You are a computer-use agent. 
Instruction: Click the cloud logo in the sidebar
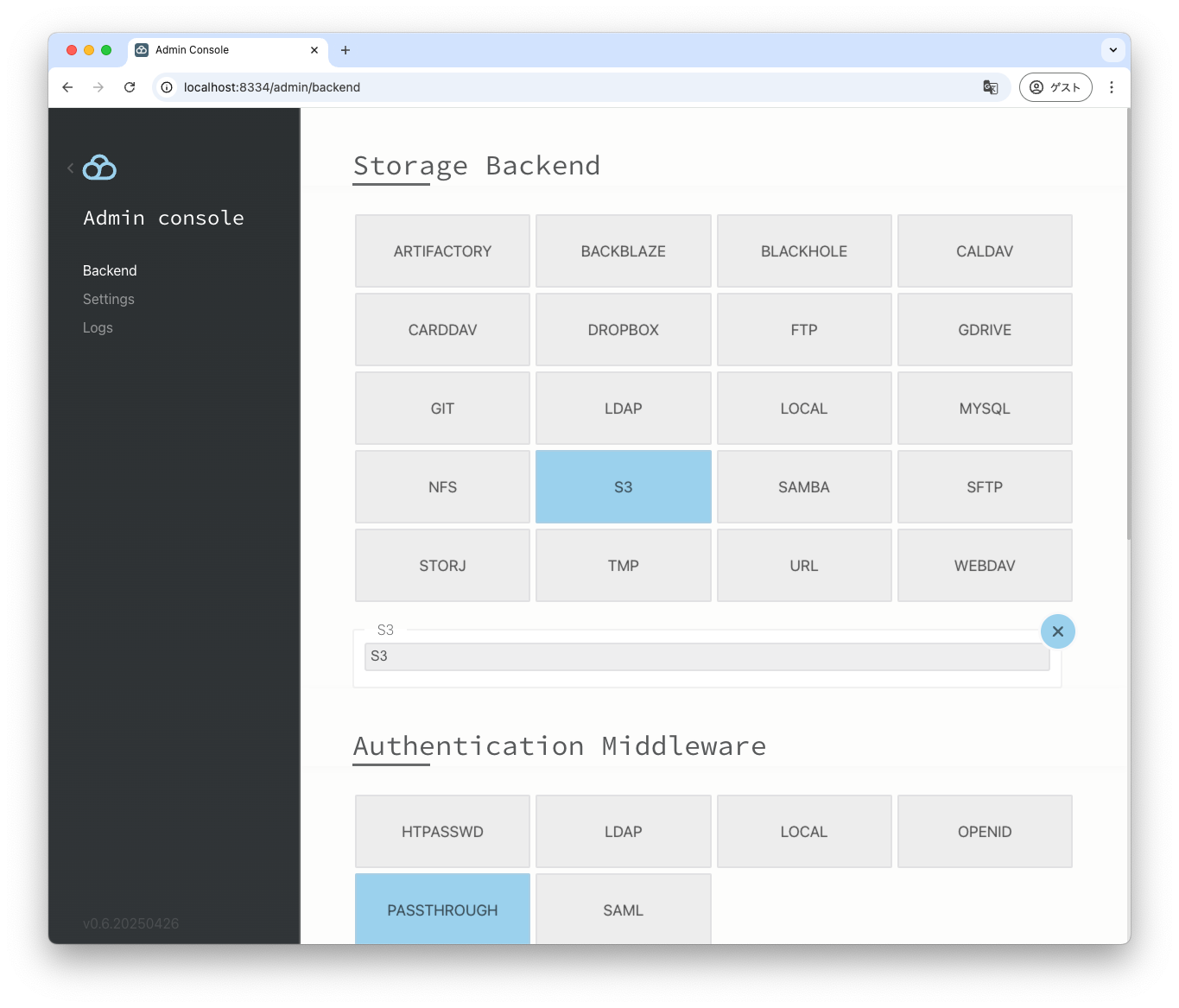(98, 168)
